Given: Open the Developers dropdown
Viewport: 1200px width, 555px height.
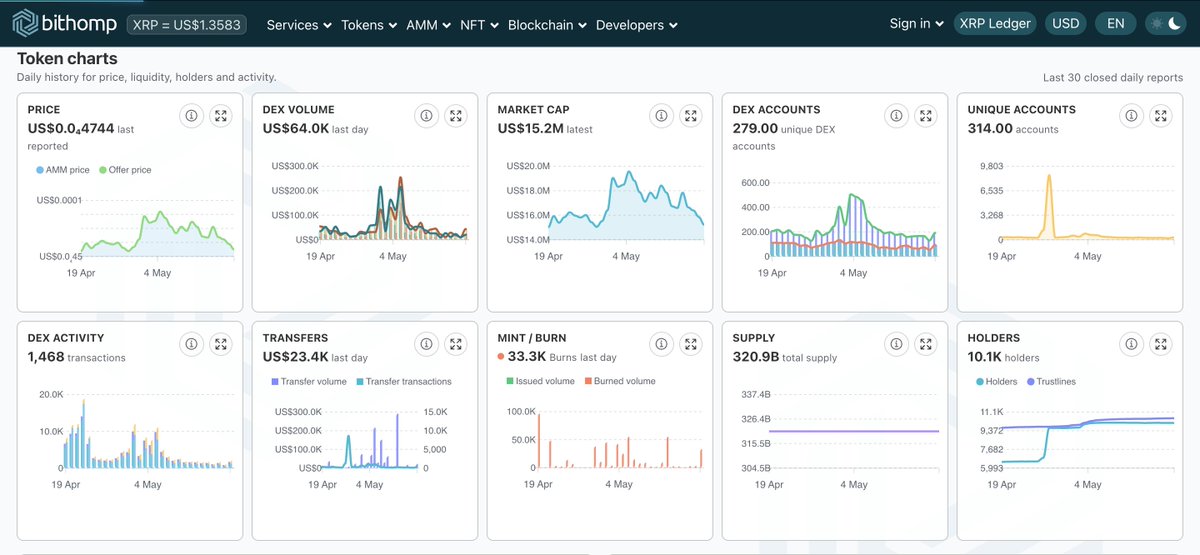Looking at the screenshot, I should (x=637, y=24).
